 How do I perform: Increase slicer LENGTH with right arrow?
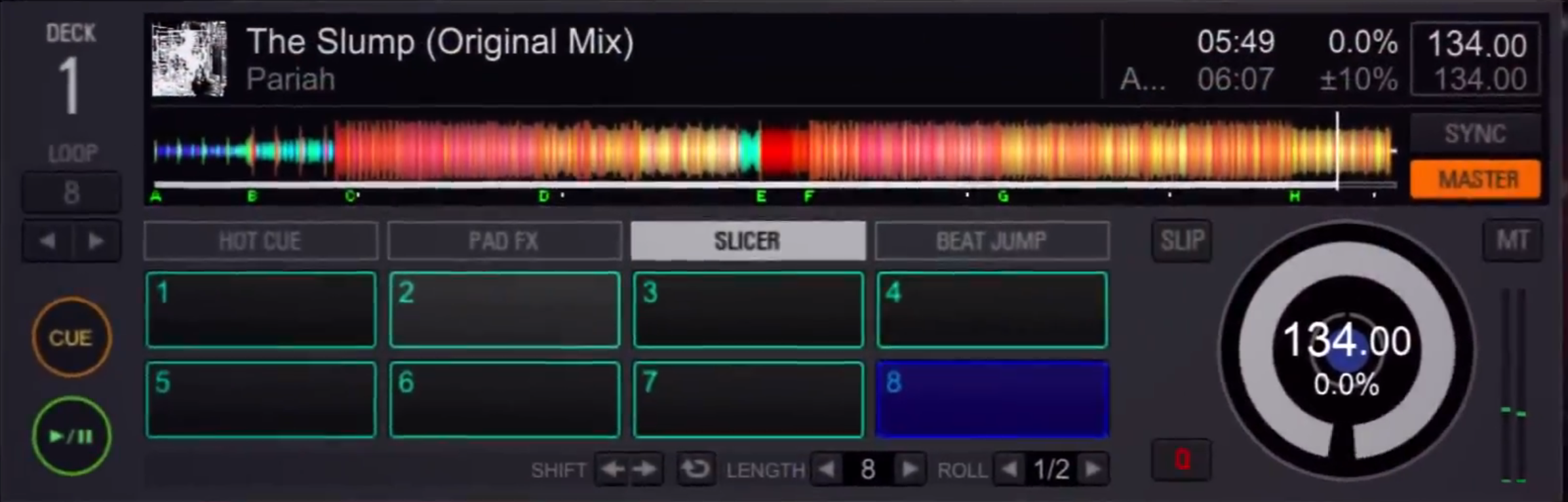[909, 469]
